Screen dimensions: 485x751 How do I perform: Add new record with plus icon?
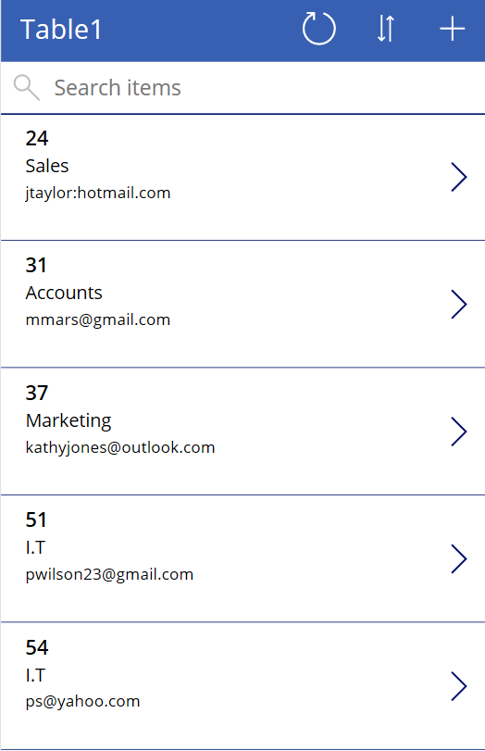coord(452,29)
